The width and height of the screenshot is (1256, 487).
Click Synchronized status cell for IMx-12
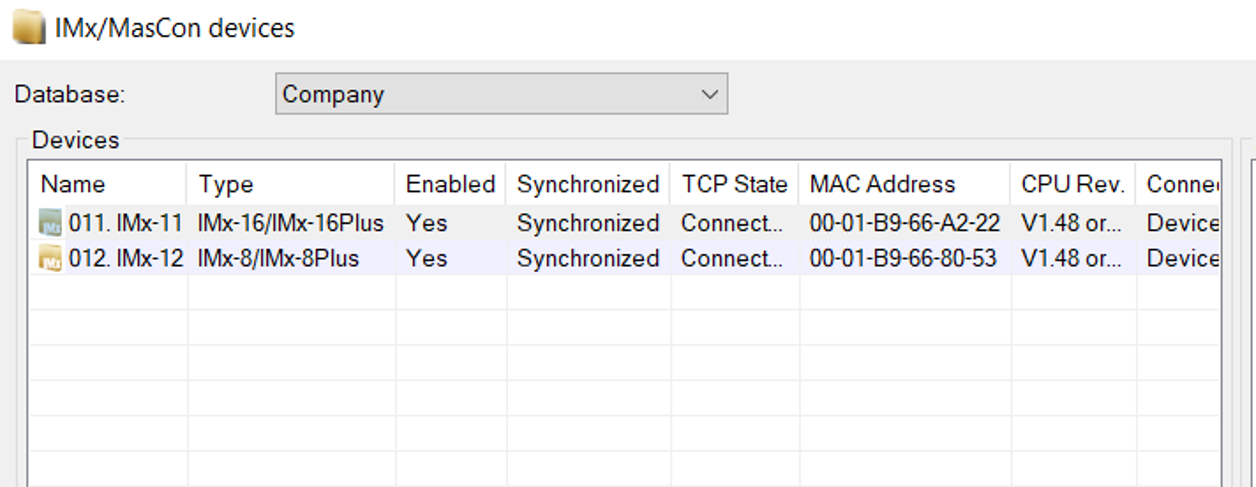click(588, 259)
